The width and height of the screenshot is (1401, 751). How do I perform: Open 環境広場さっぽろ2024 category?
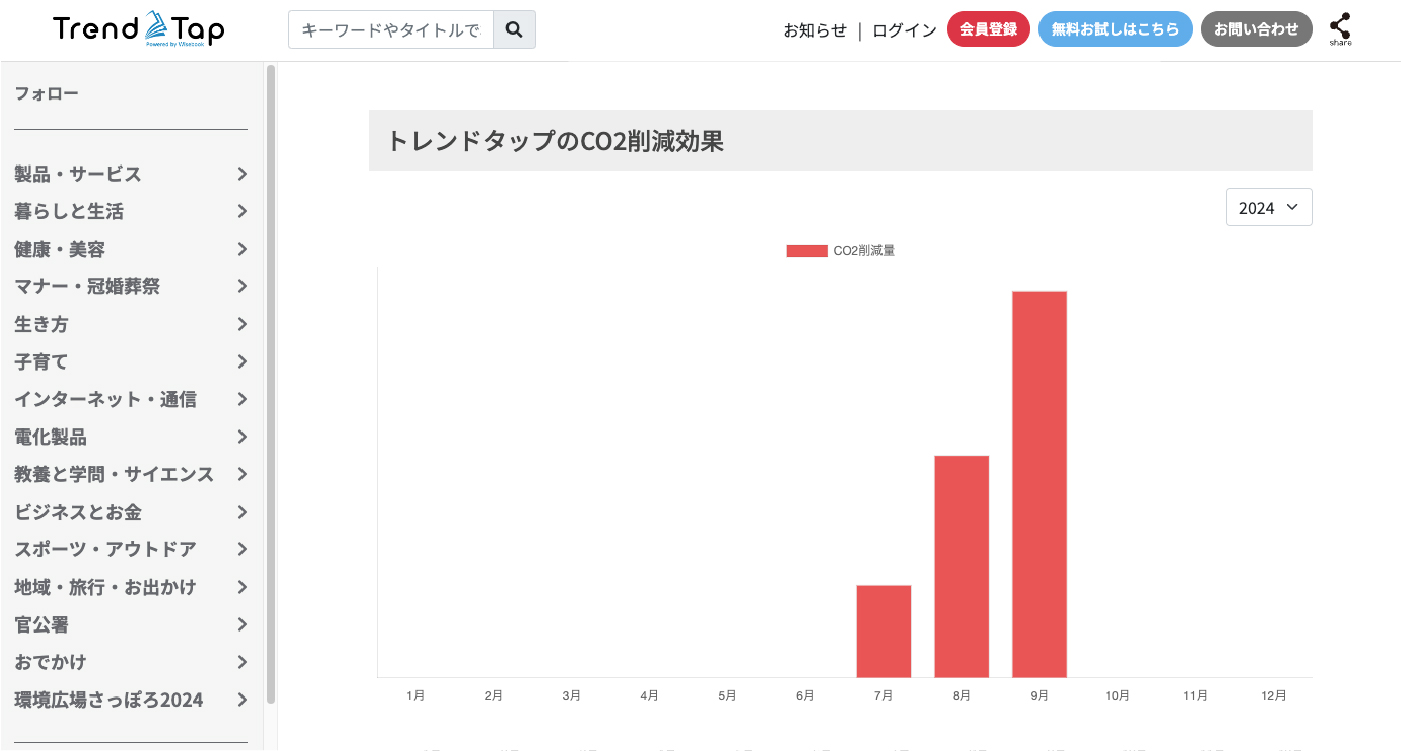click(108, 700)
